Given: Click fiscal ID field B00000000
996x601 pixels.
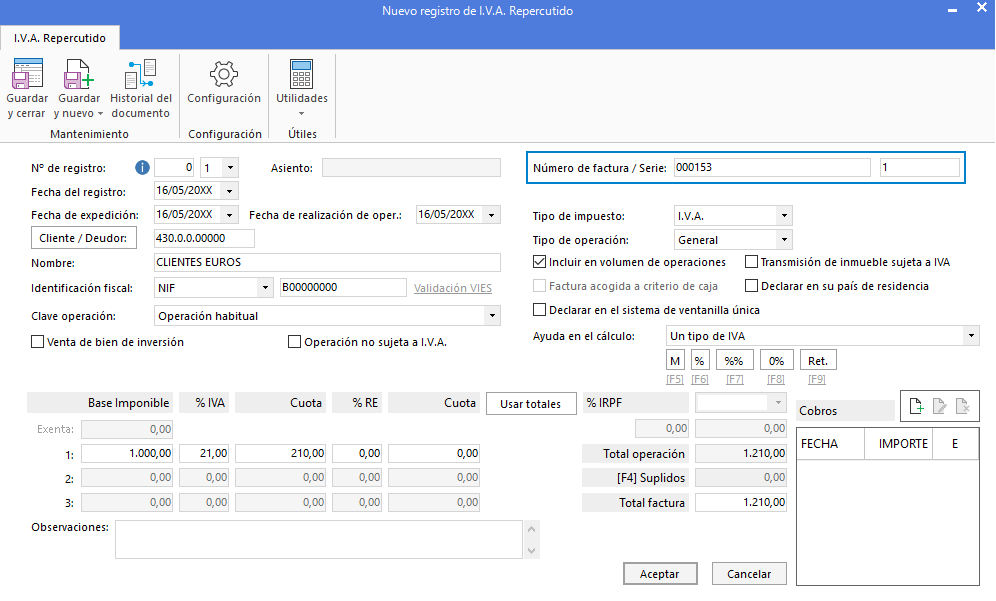Looking at the screenshot, I should [x=343, y=287].
